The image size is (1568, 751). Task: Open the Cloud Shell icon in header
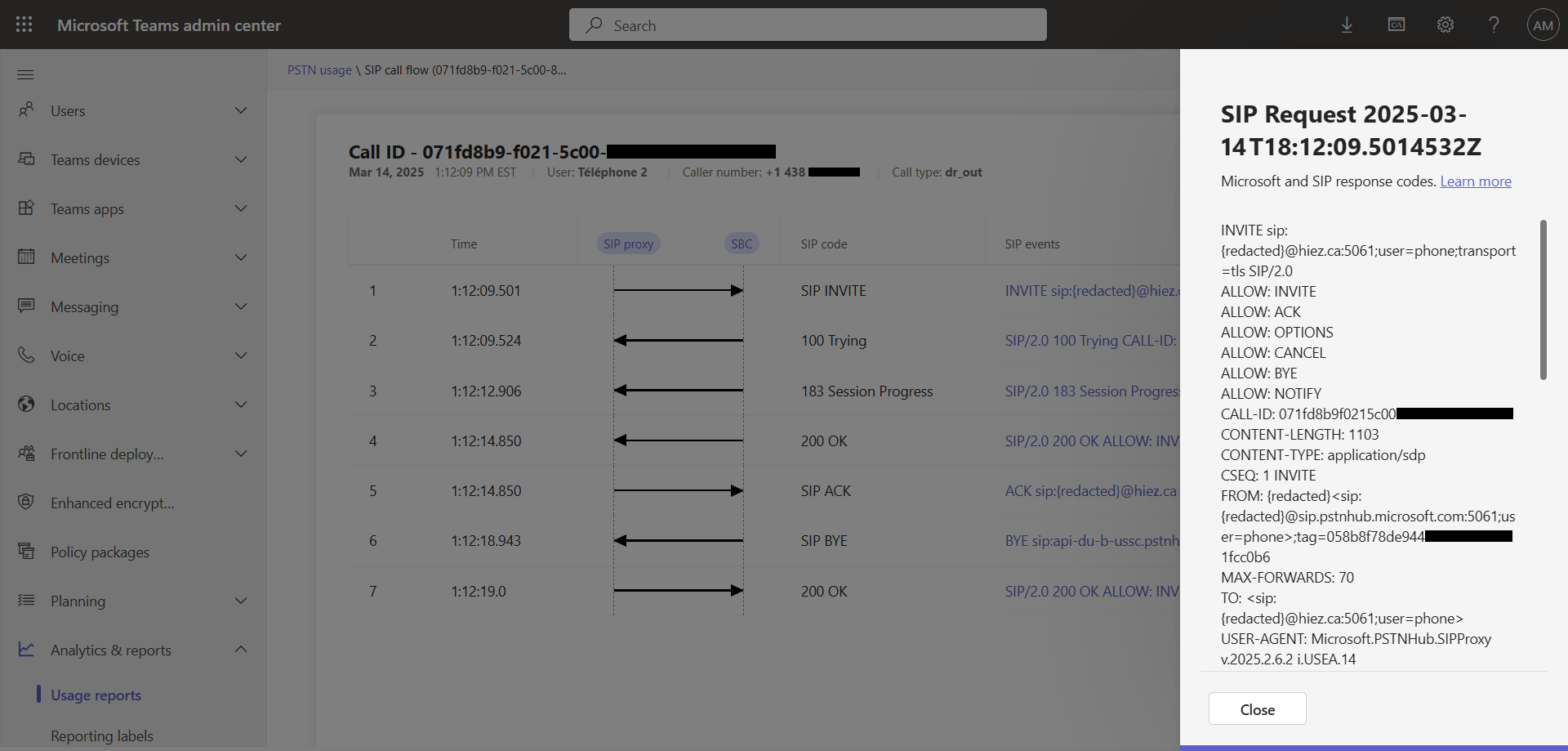click(x=1396, y=25)
